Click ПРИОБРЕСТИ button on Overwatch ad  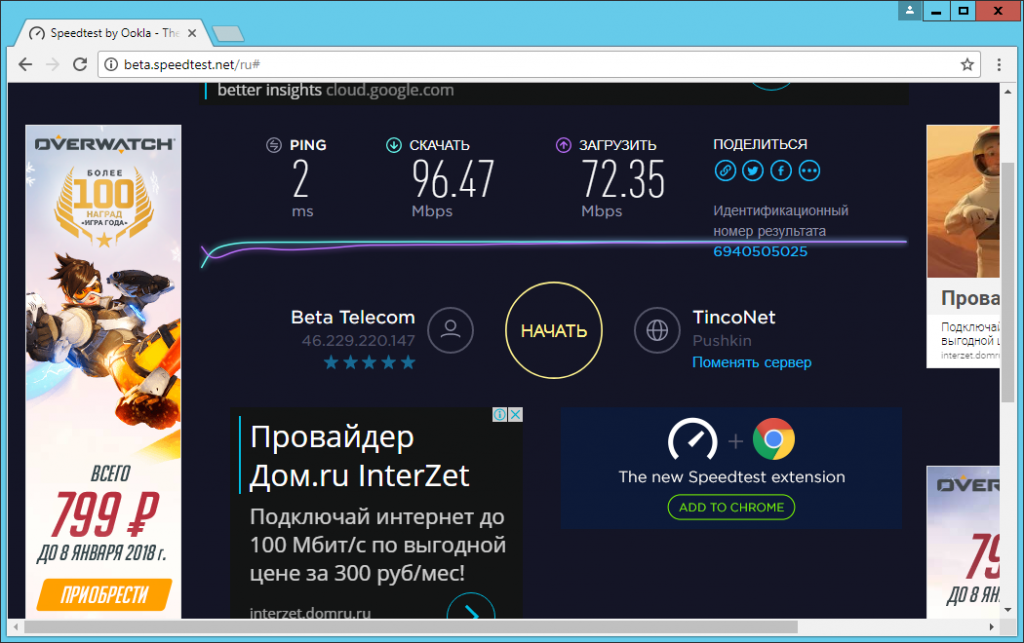(104, 595)
